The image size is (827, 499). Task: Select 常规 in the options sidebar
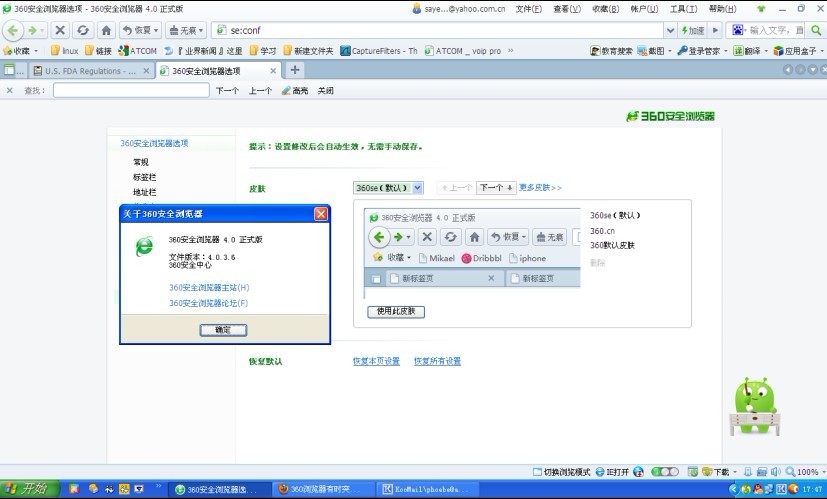coord(141,162)
